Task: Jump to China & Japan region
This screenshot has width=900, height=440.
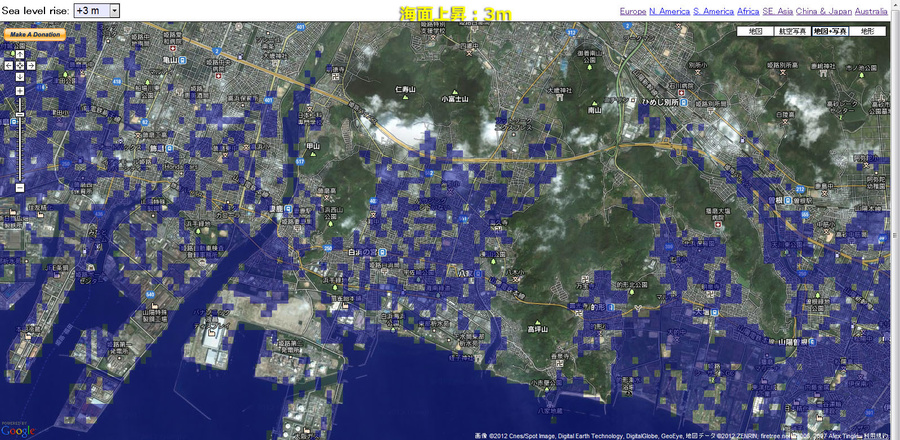Action: pyautogui.click(x=823, y=11)
